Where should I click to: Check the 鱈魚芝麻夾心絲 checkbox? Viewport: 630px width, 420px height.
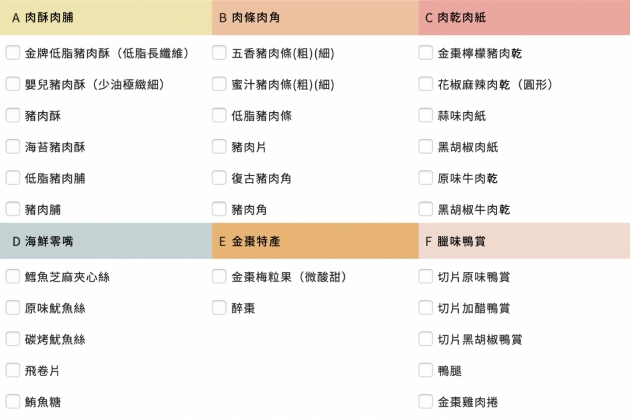coord(13,276)
